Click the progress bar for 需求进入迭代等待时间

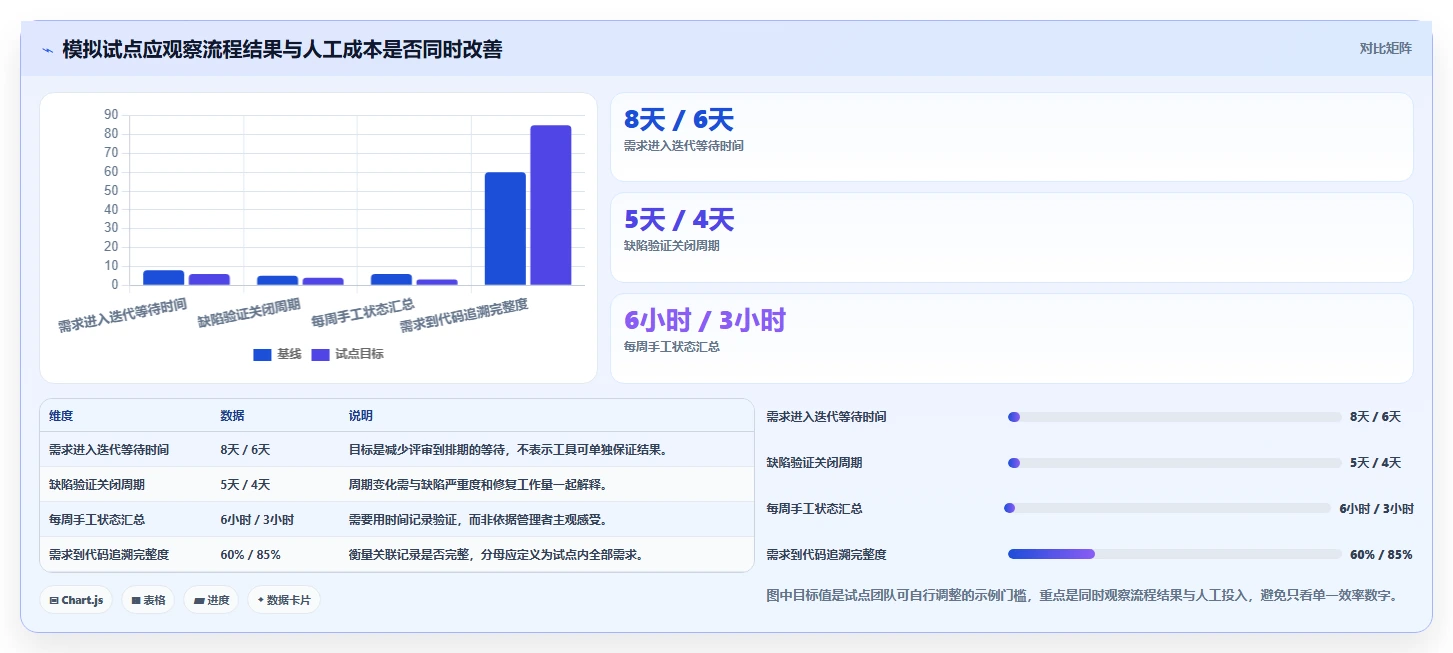tap(1174, 417)
